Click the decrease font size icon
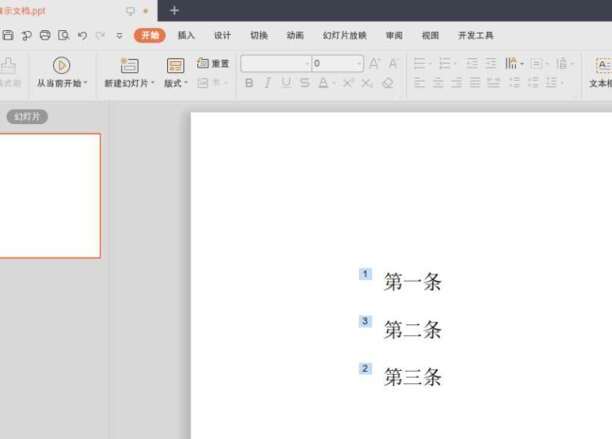612x439 pixels. [393, 63]
